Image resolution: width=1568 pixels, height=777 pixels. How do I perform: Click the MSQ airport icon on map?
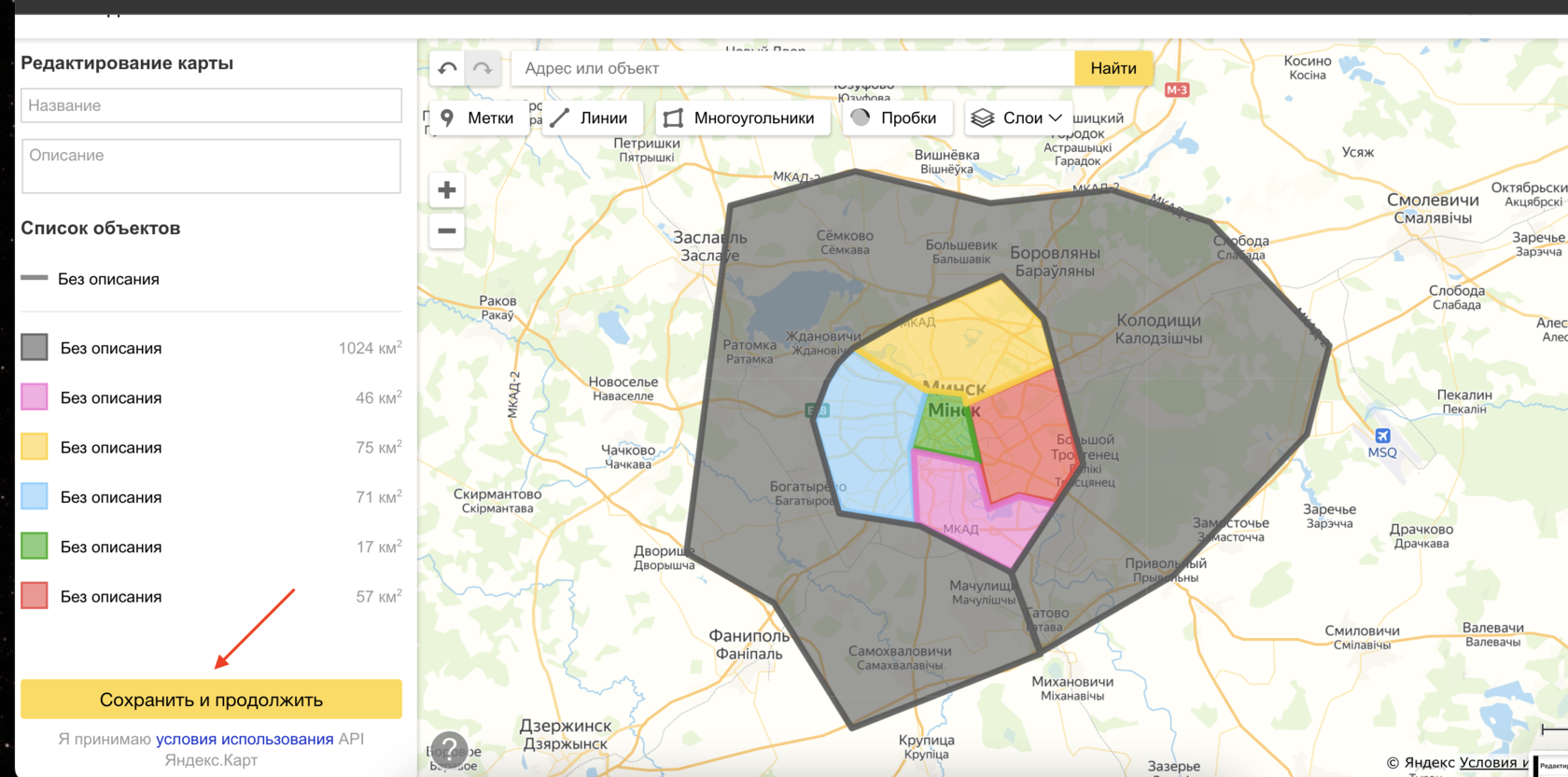point(1382,436)
